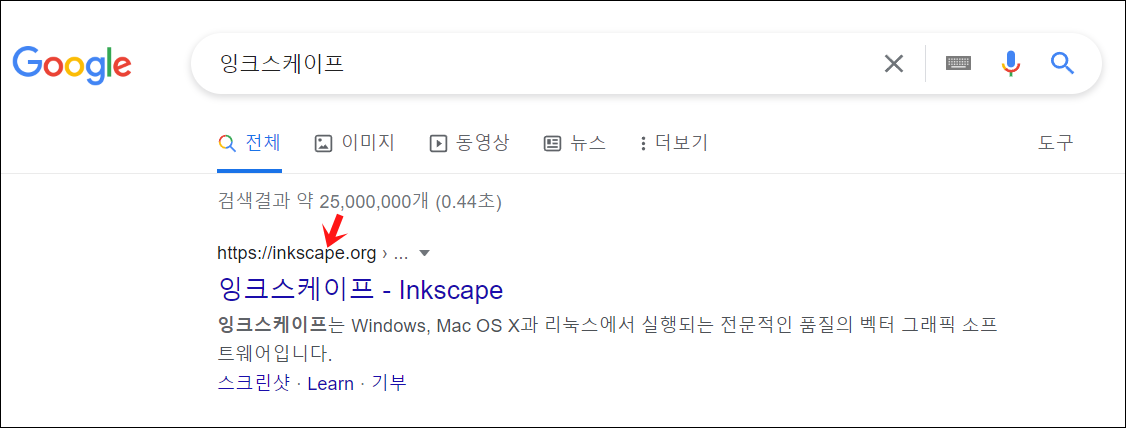Switch to the 뉴스 tab

(x=574, y=143)
